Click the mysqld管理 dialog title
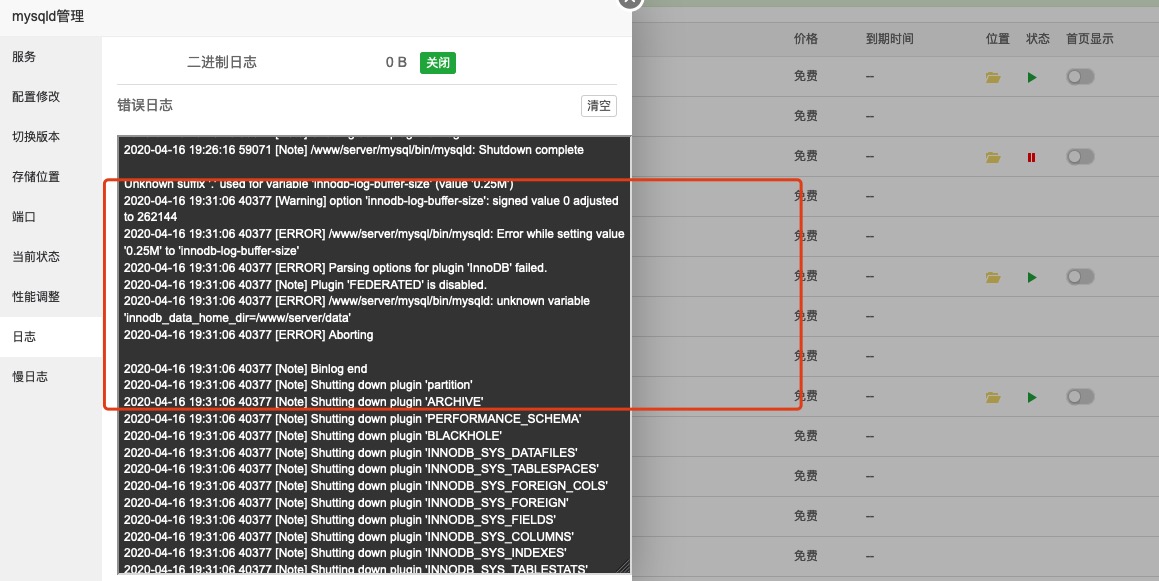1159x581 pixels. pyautogui.click(x=48, y=16)
